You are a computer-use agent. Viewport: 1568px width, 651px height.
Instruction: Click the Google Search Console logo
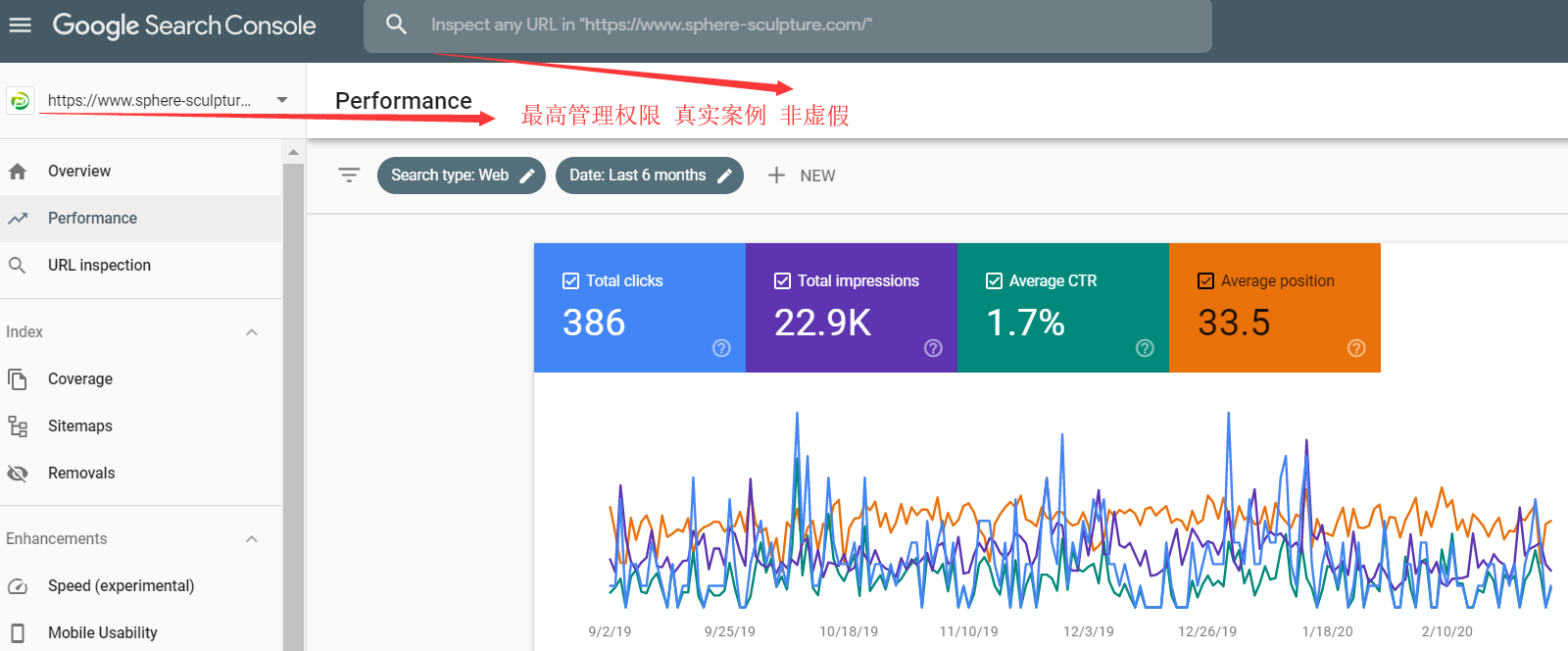tap(184, 25)
